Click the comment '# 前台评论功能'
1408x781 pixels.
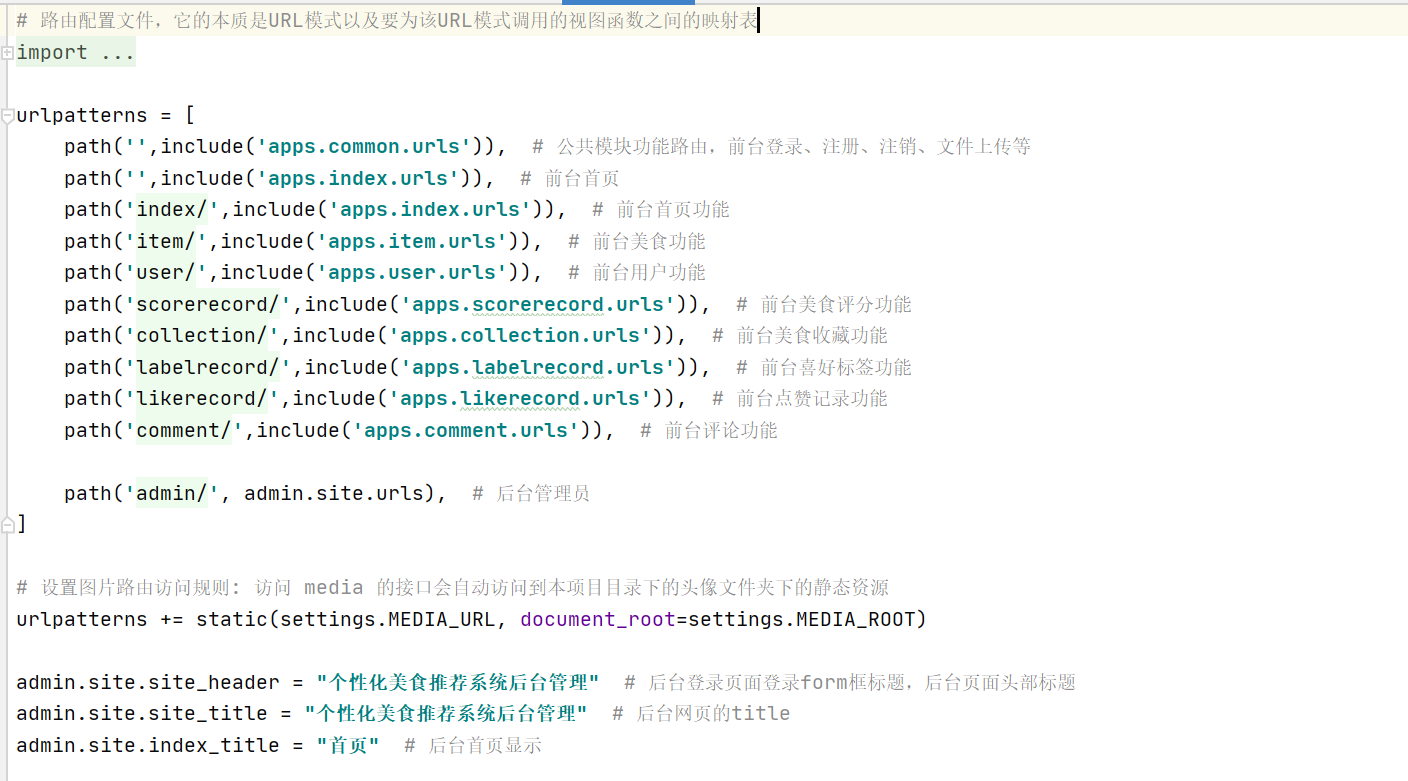coord(709,430)
